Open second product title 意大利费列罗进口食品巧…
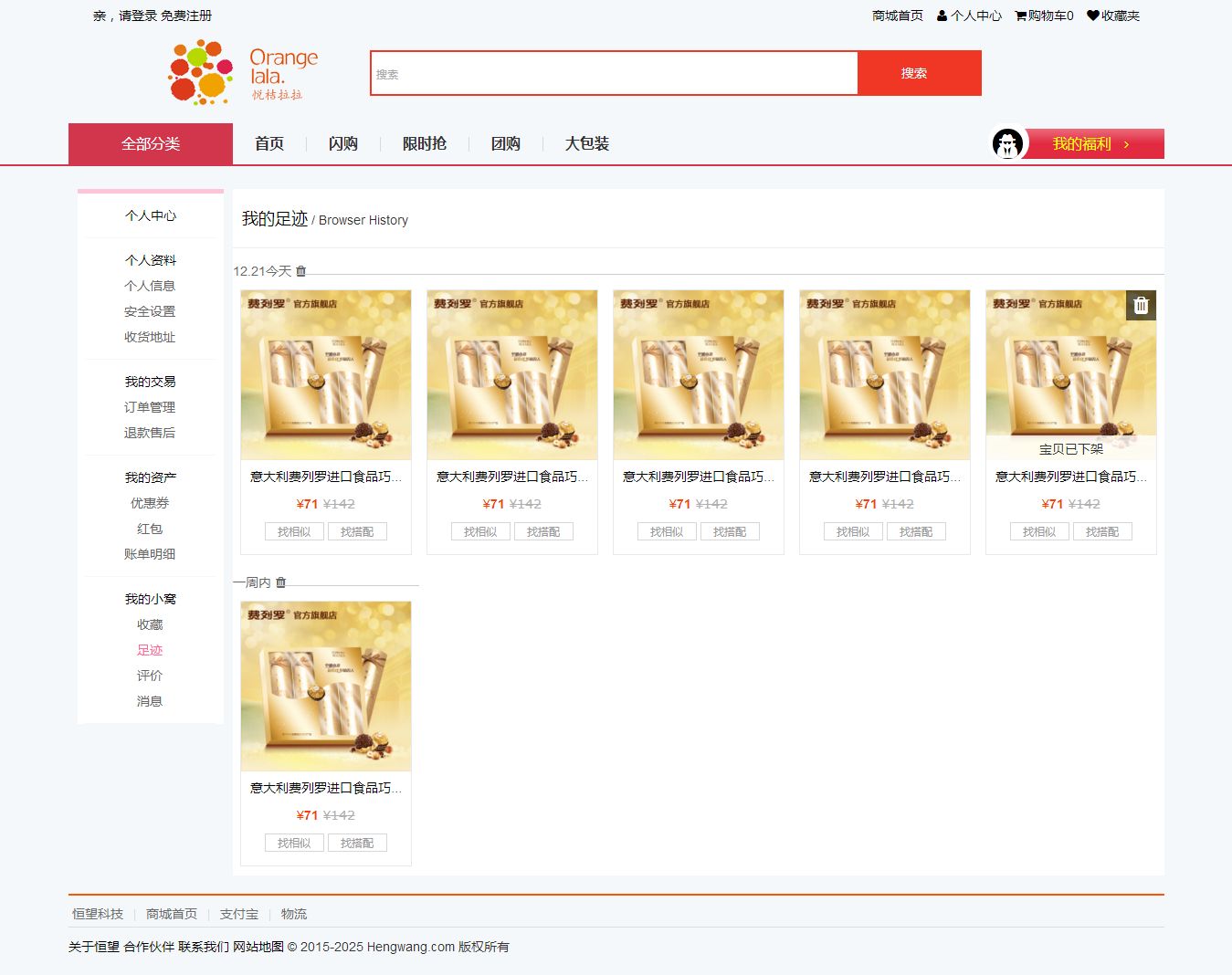This screenshot has height=975, width=1232. point(512,477)
